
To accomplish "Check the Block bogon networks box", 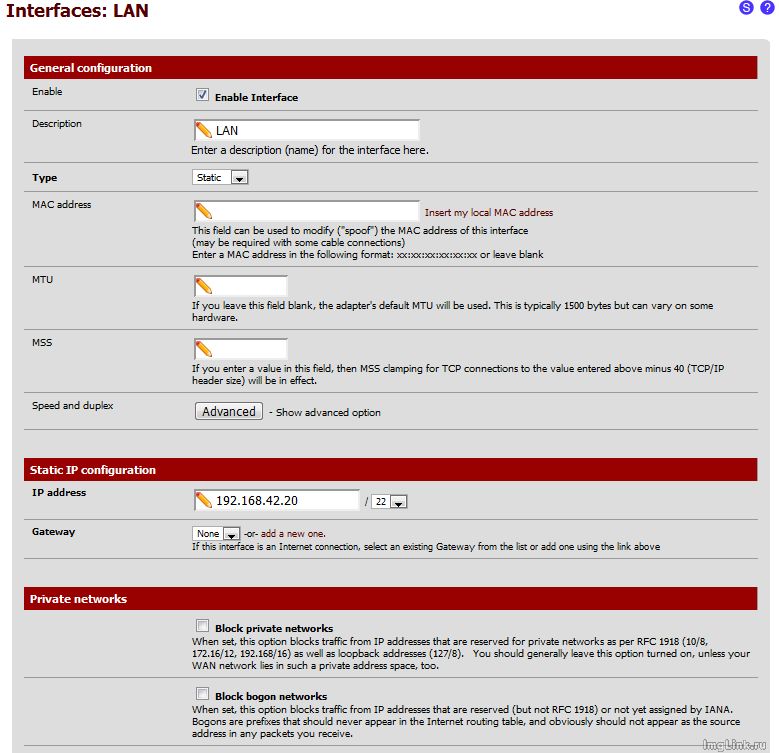I will point(202,693).
